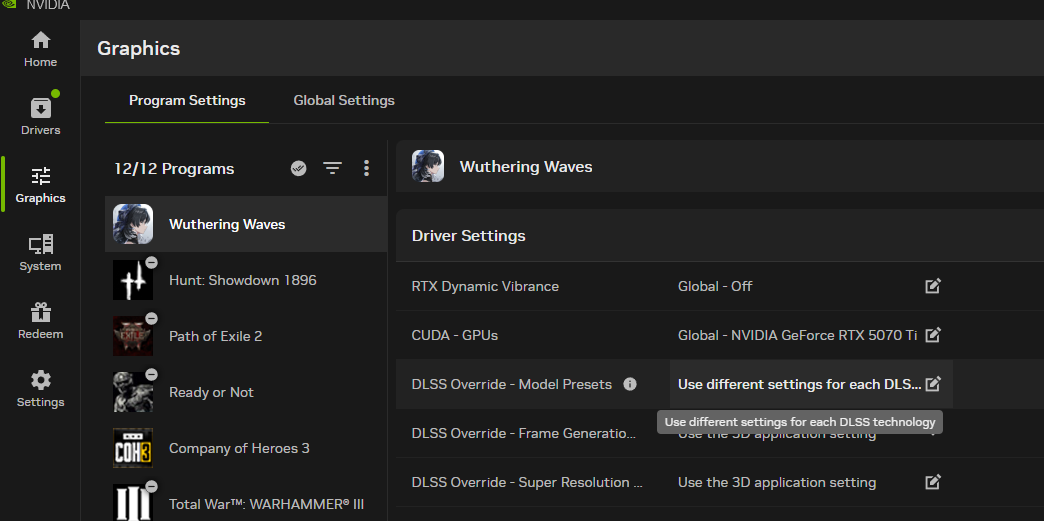Open the System section in sidebar
This screenshot has width=1044, height=521.
tap(41, 253)
